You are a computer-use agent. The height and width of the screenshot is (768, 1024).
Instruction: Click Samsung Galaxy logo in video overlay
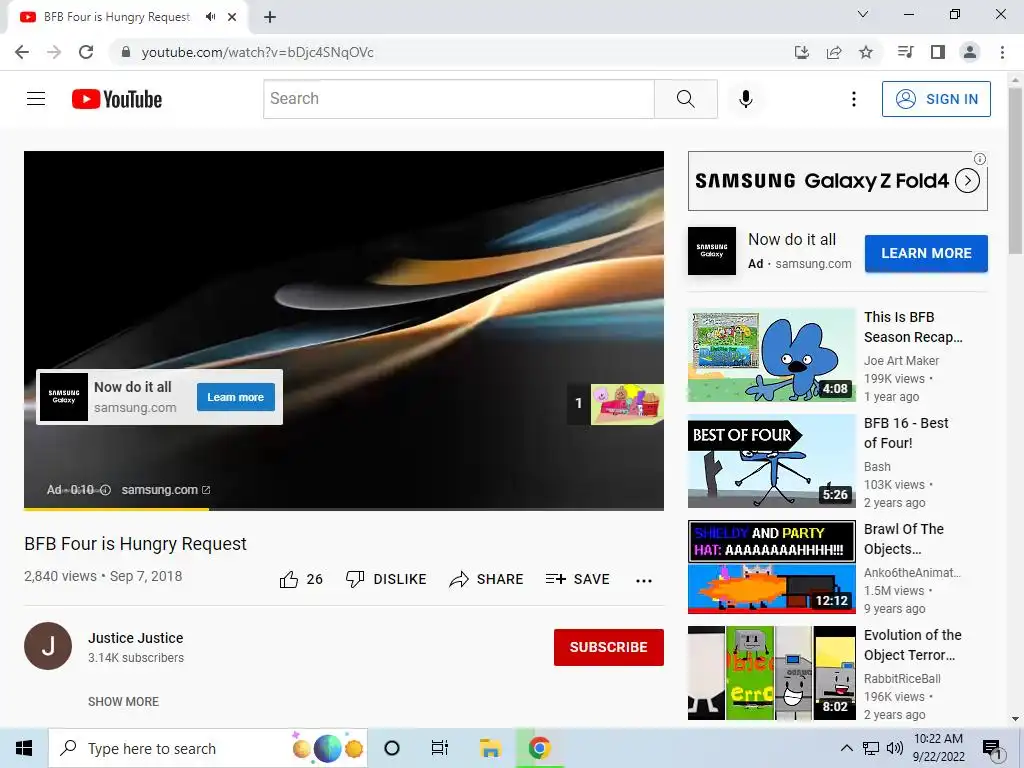coord(64,396)
